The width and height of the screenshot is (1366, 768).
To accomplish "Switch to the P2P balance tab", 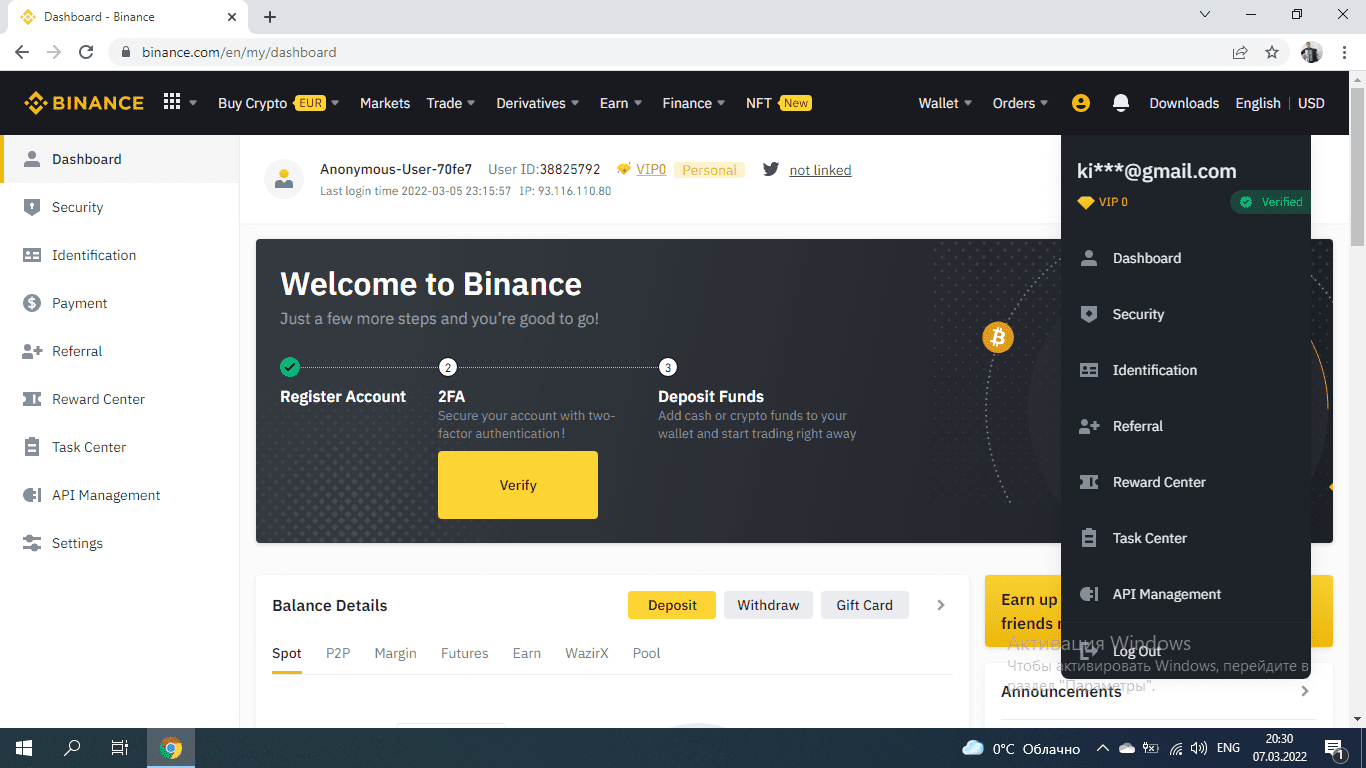I will coord(338,653).
